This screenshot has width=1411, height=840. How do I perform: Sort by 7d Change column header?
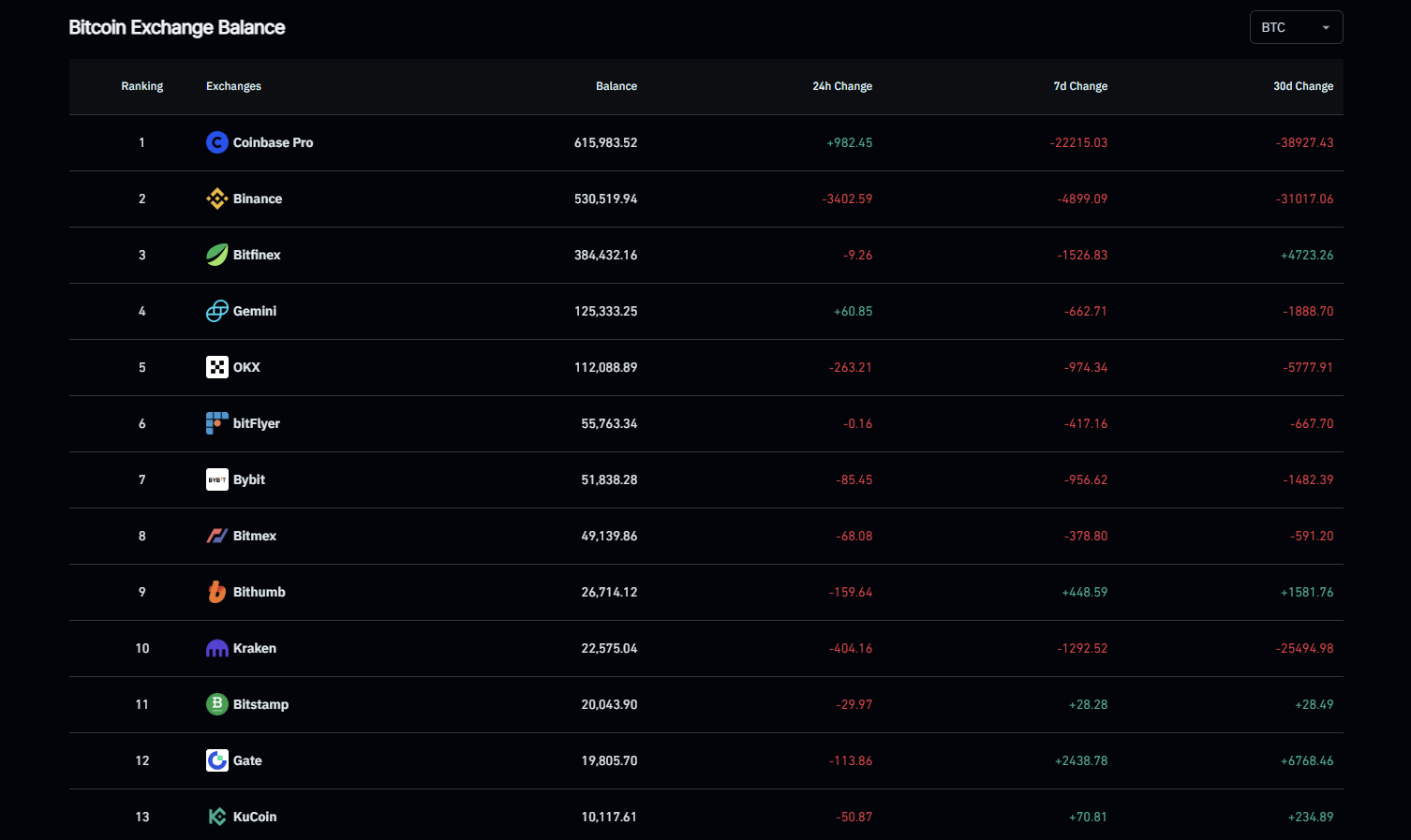coord(1080,86)
